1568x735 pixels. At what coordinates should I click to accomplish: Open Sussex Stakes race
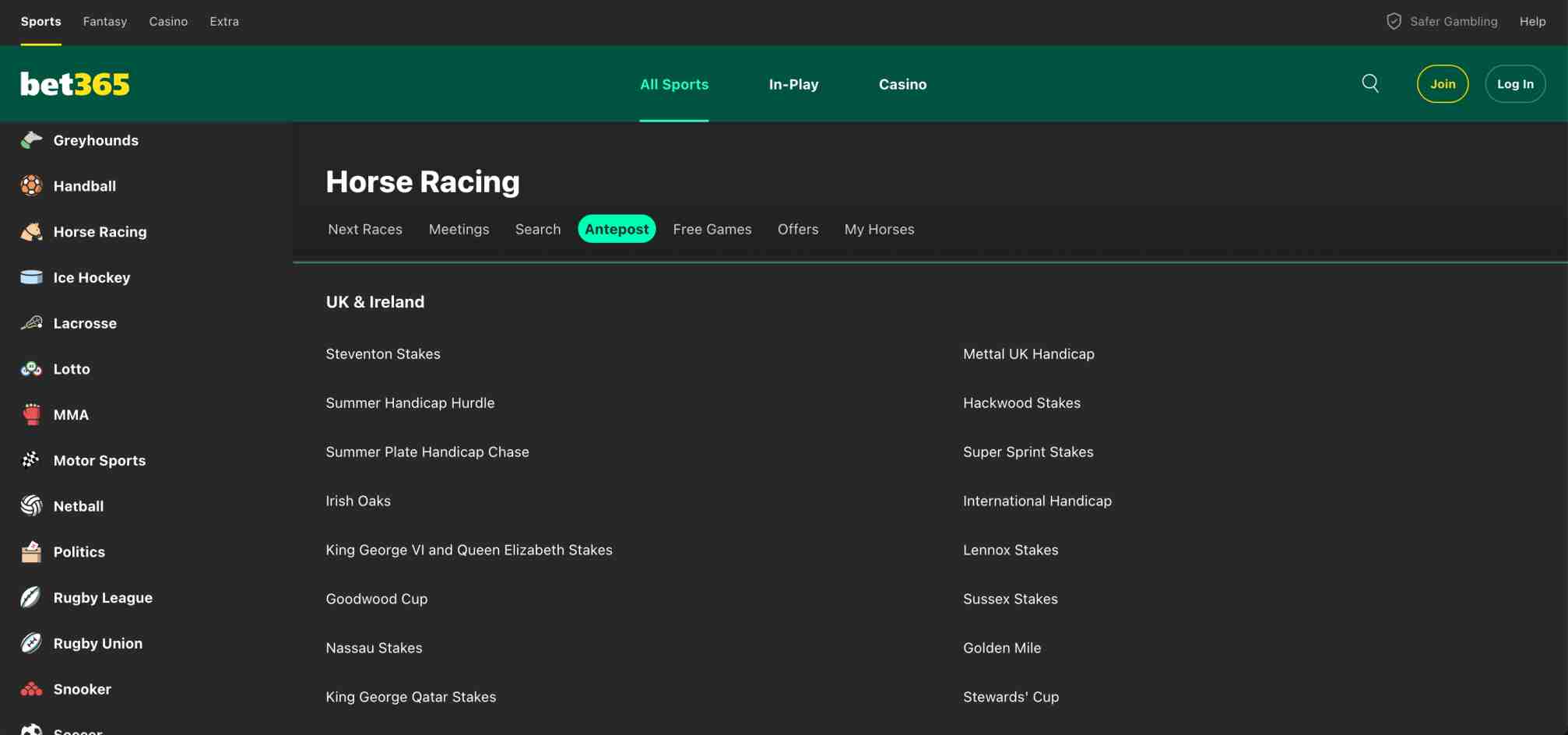pyautogui.click(x=1010, y=599)
